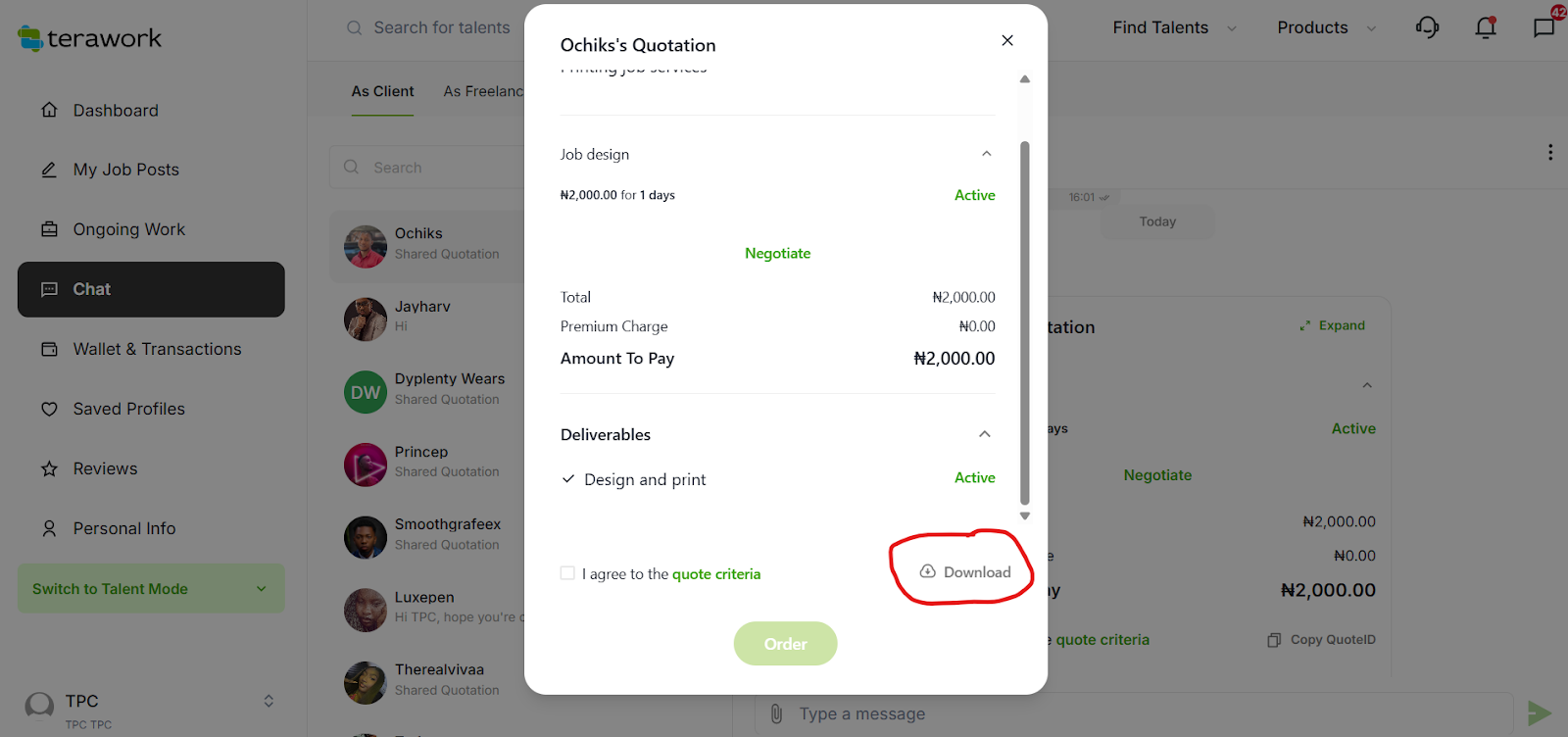Open the chat three-dot options menu
The image size is (1568, 737).
pyautogui.click(x=1549, y=152)
